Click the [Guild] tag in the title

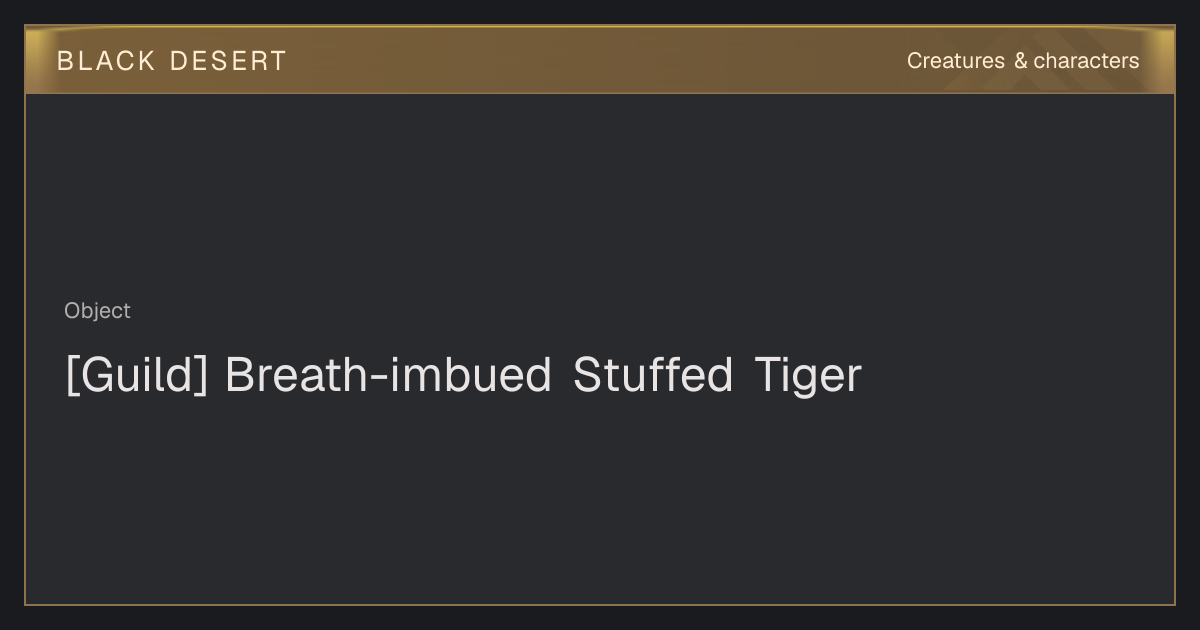[x=137, y=376]
